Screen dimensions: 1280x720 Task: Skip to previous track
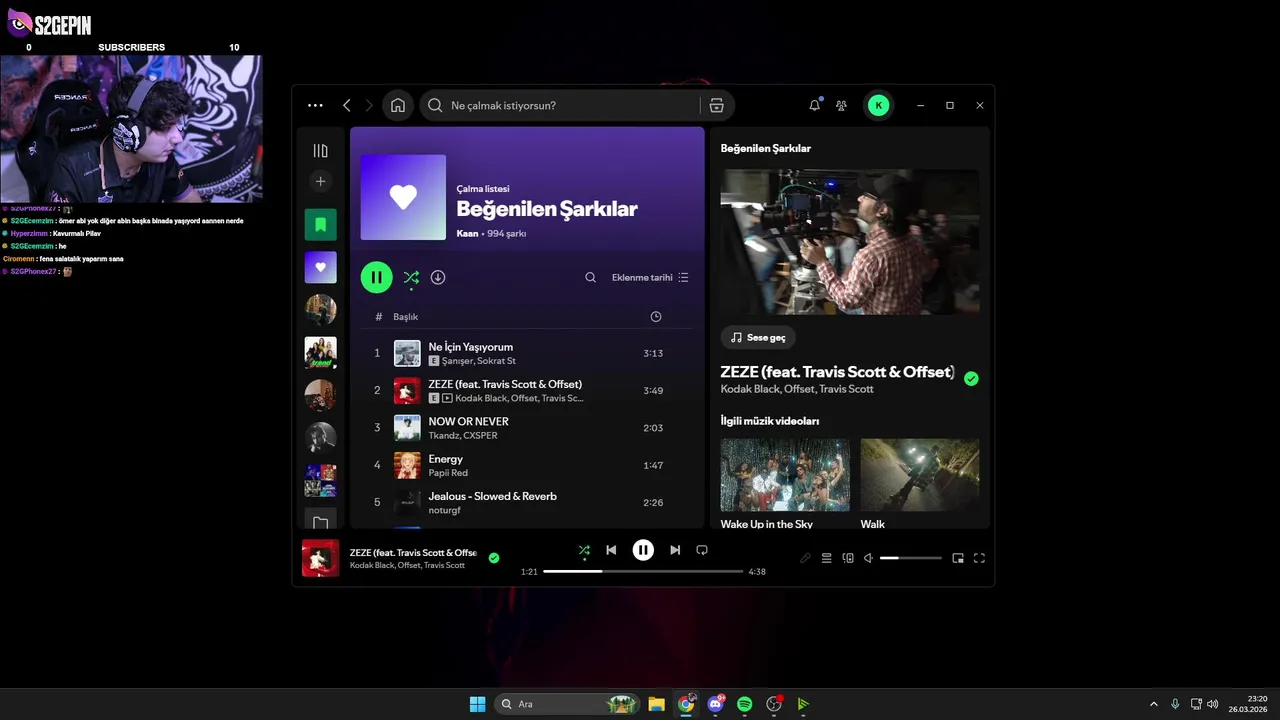[x=611, y=550]
